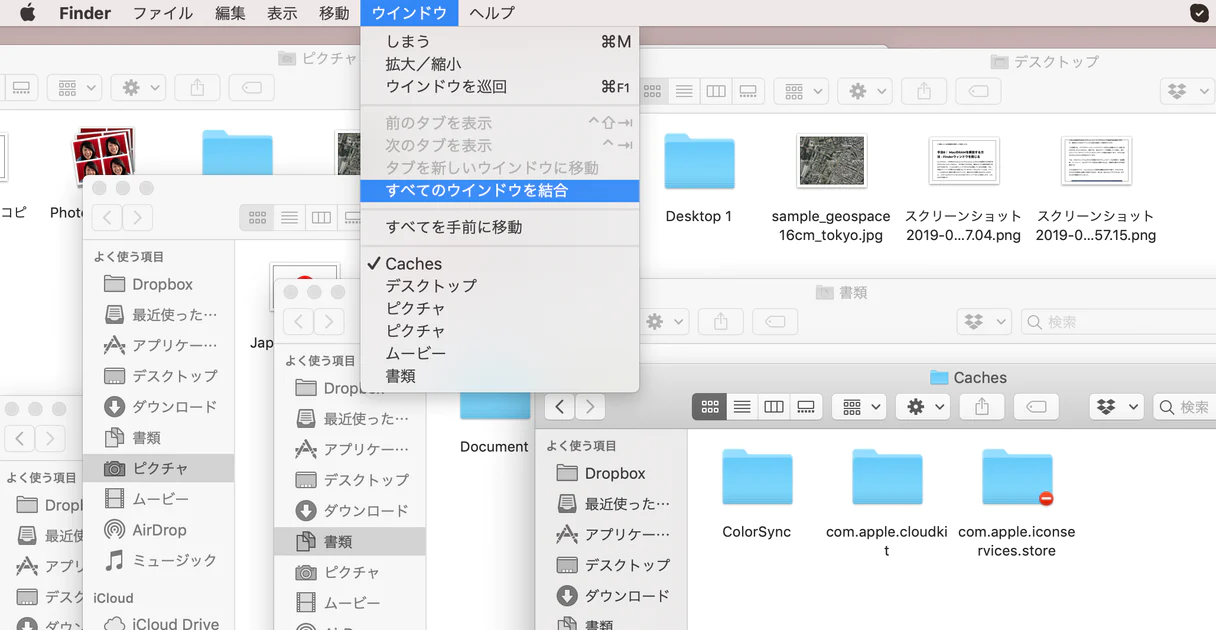Viewport: 1216px width, 630px height.
Task: Open アプリケー… in Caches window sidebar
Action: (x=613, y=534)
